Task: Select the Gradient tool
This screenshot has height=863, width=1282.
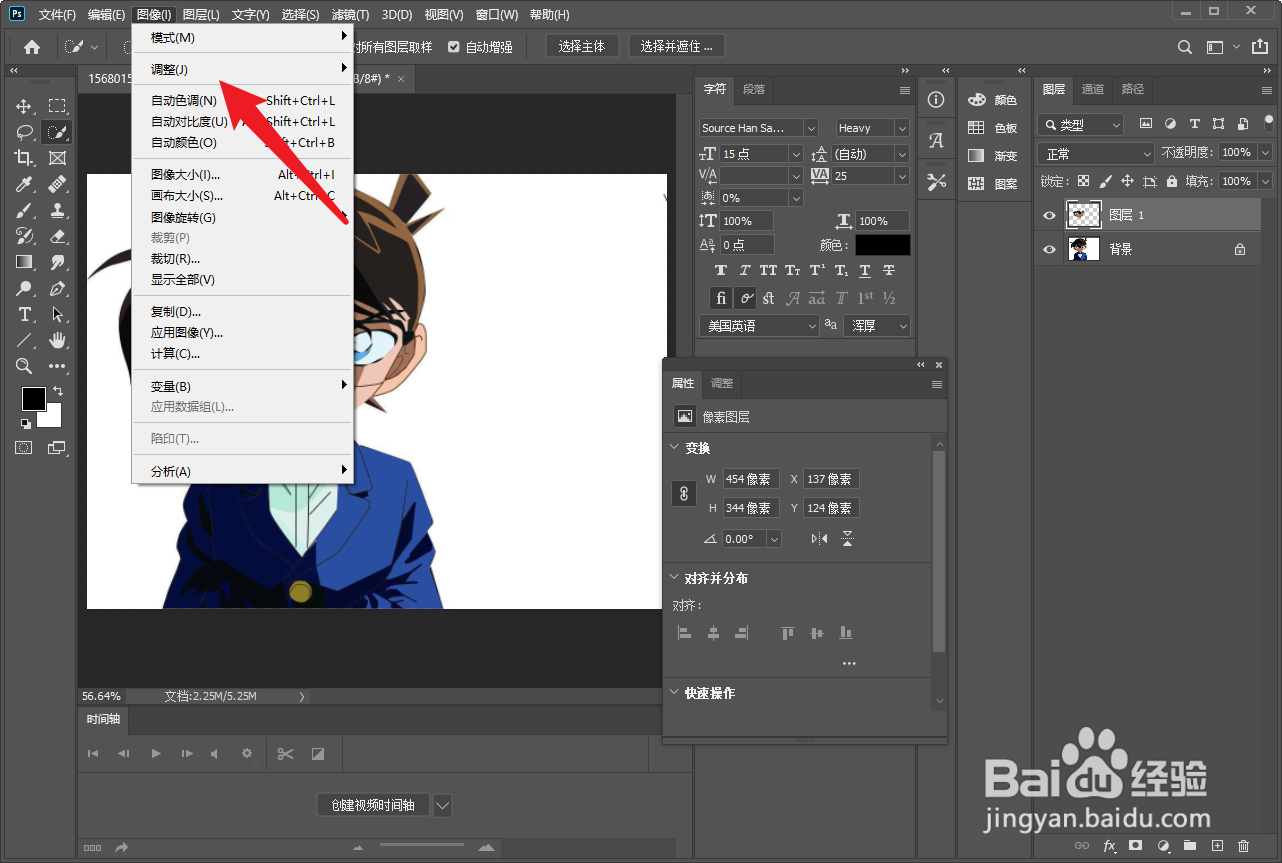Action: (x=24, y=262)
